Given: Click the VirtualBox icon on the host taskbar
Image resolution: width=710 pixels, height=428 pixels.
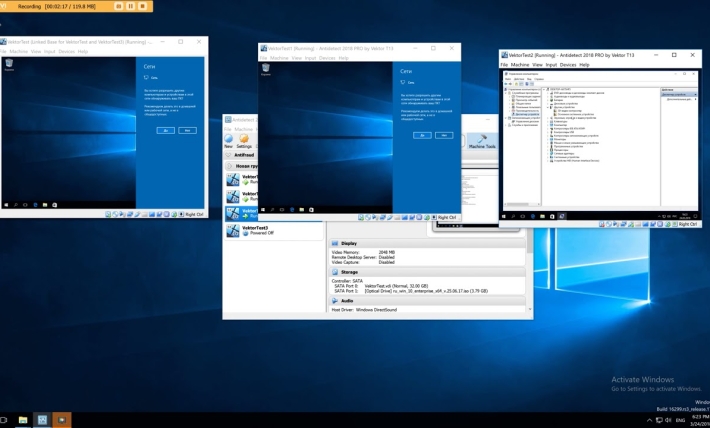Looking at the screenshot, I should (43, 420).
